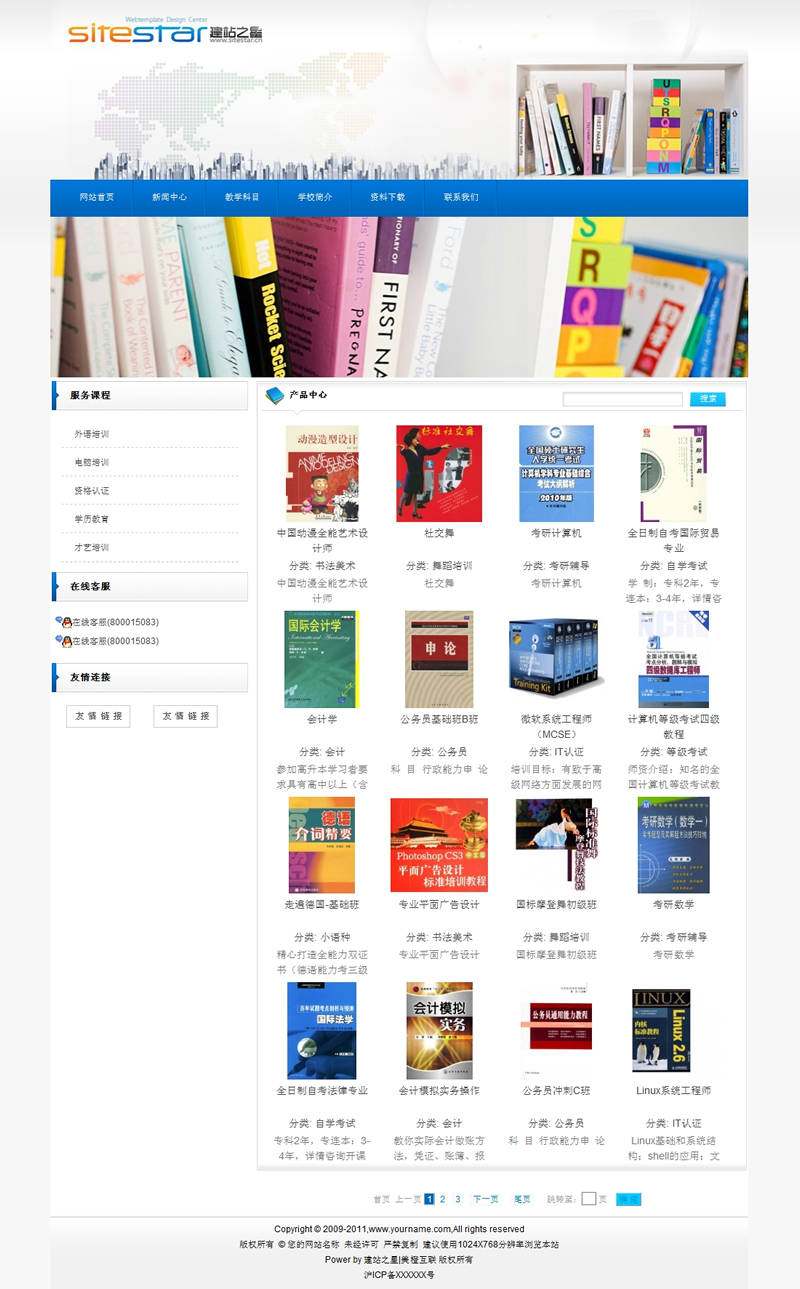Click the 下一页 next page link

(x=486, y=1199)
